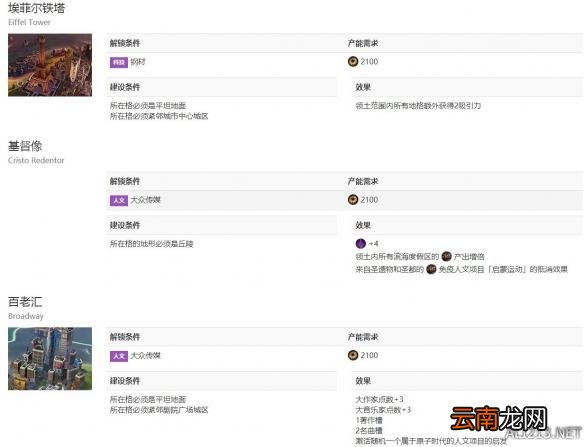Click the text 1著作槽
The height and width of the screenshot is (447, 584).
click(x=369, y=420)
